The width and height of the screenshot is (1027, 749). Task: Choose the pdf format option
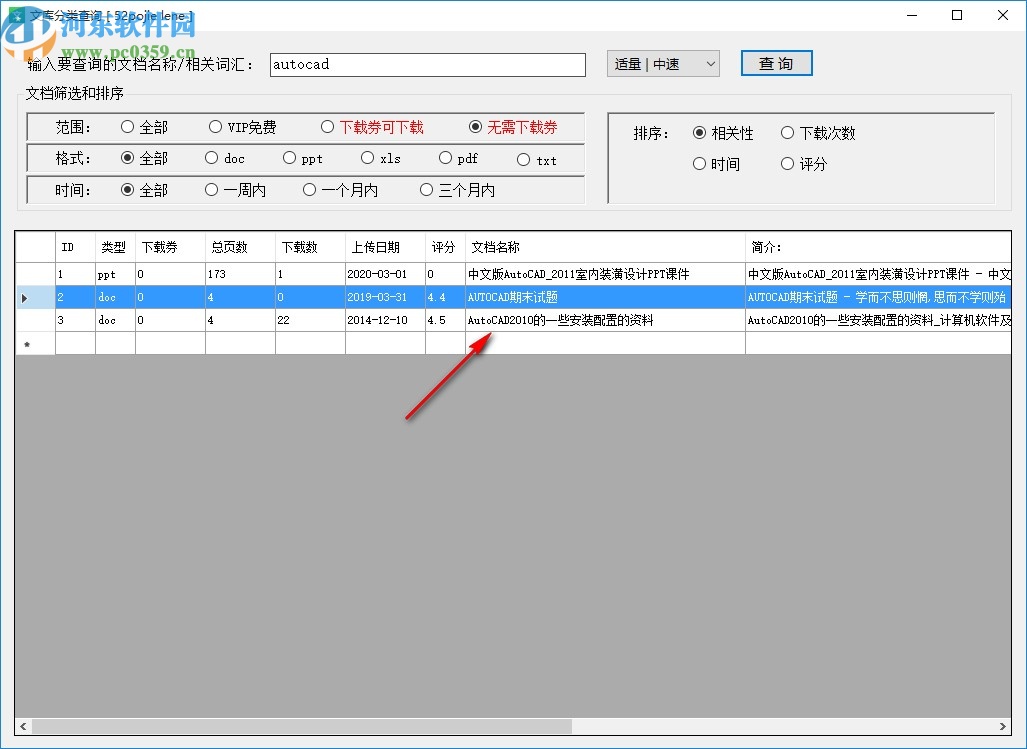coord(447,158)
